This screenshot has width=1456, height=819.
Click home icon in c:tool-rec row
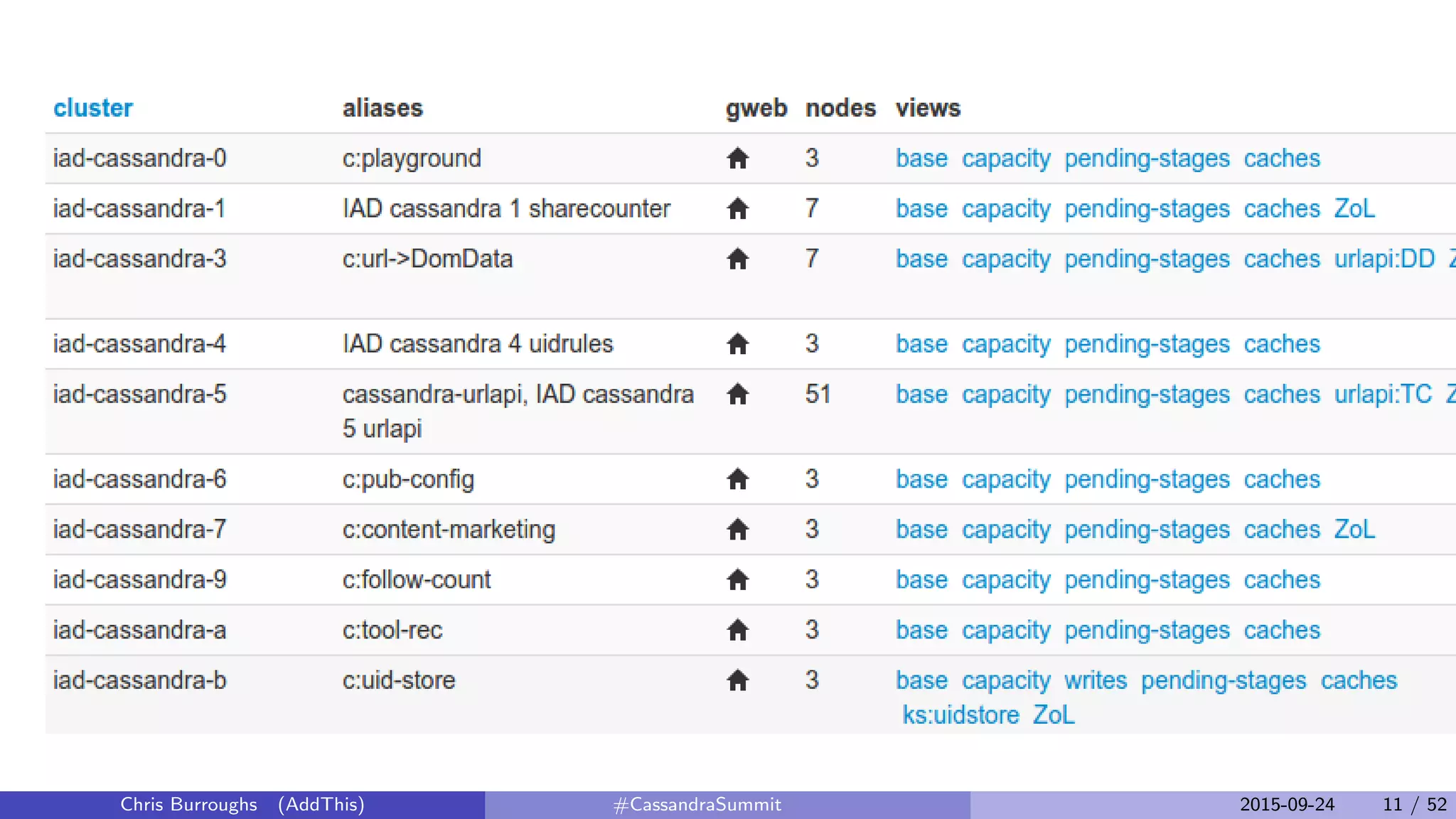click(738, 630)
